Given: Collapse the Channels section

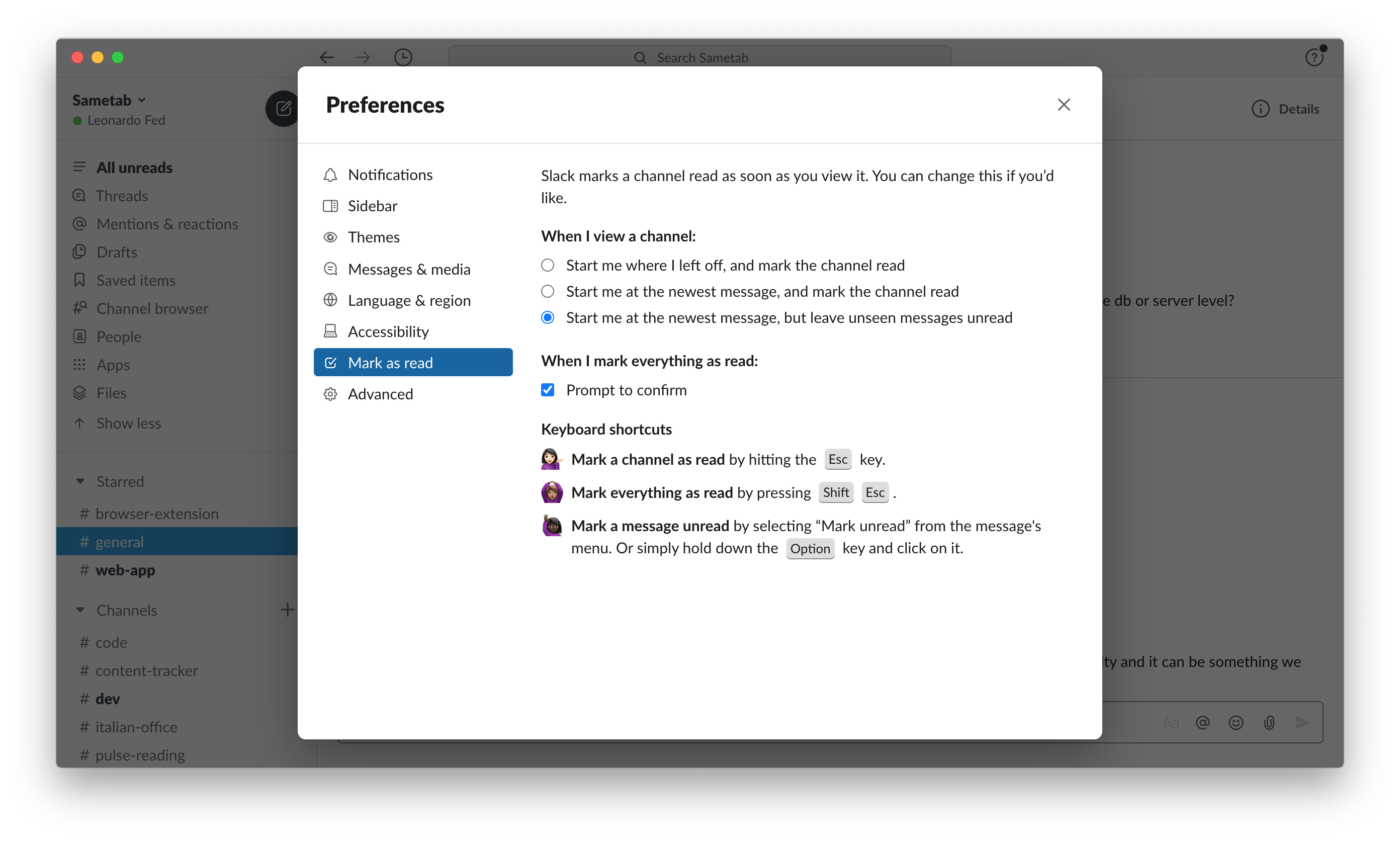Looking at the screenshot, I should coord(80,611).
